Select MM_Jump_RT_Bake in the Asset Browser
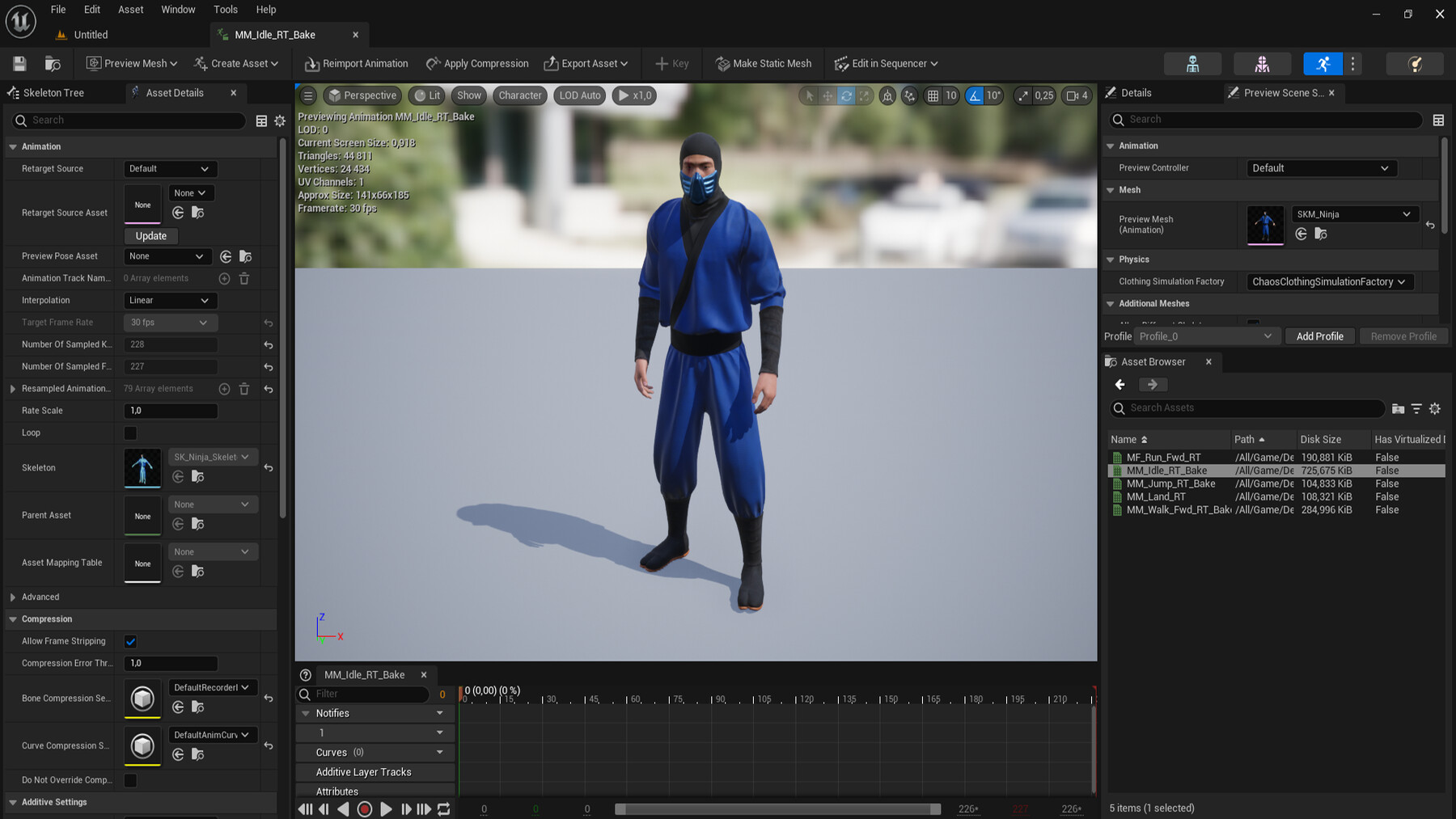The height and width of the screenshot is (819, 1456). [1170, 483]
